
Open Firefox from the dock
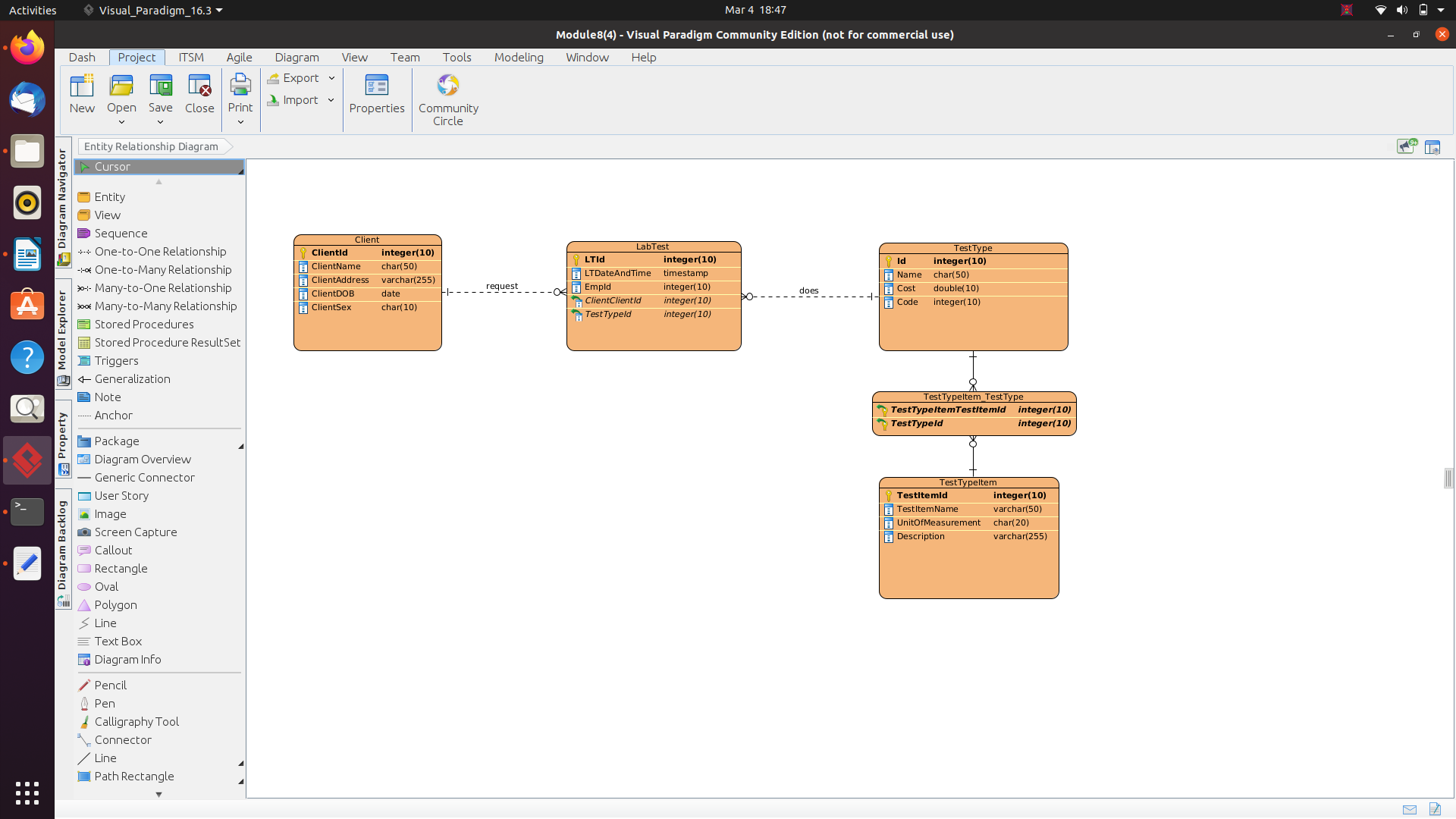click(x=27, y=48)
